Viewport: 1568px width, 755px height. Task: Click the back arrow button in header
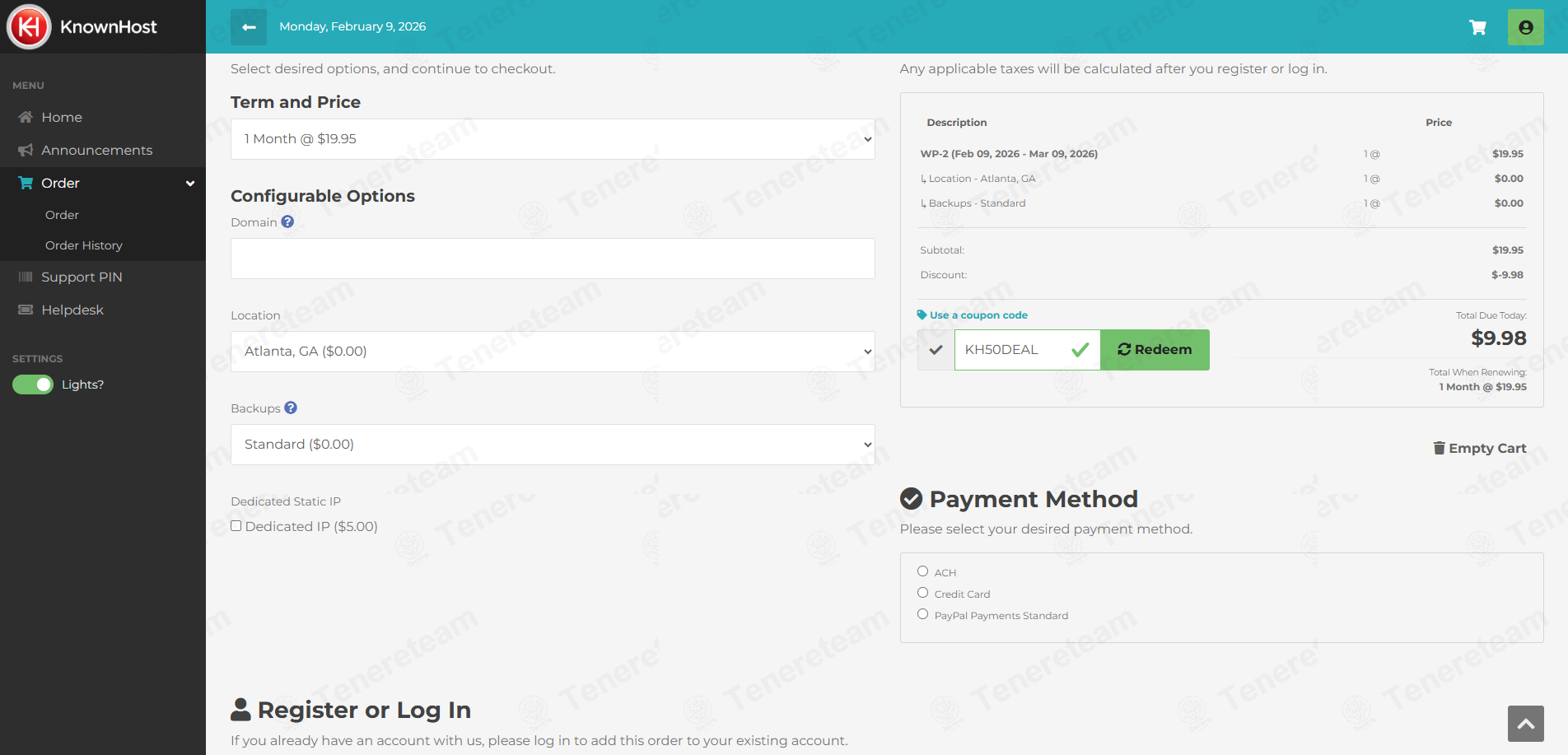point(249,27)
